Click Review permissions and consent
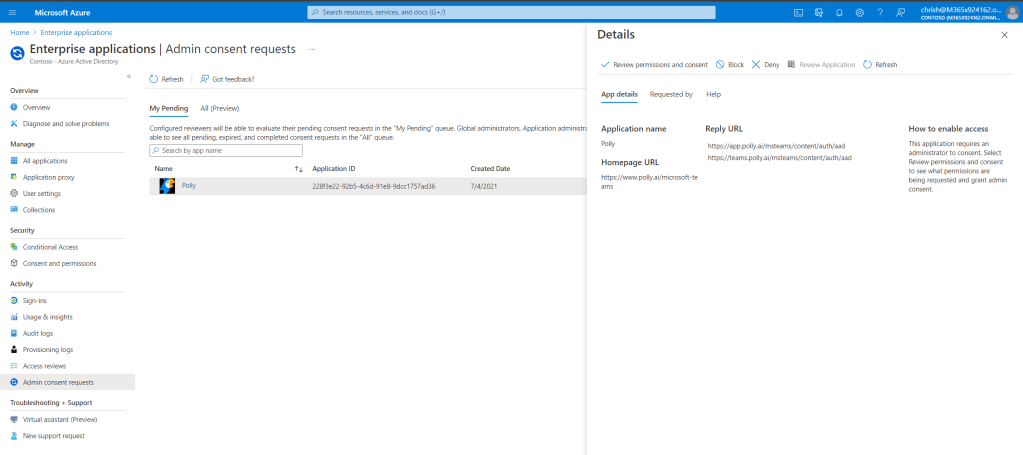The image size is (1023, 455). coord(654,64)
